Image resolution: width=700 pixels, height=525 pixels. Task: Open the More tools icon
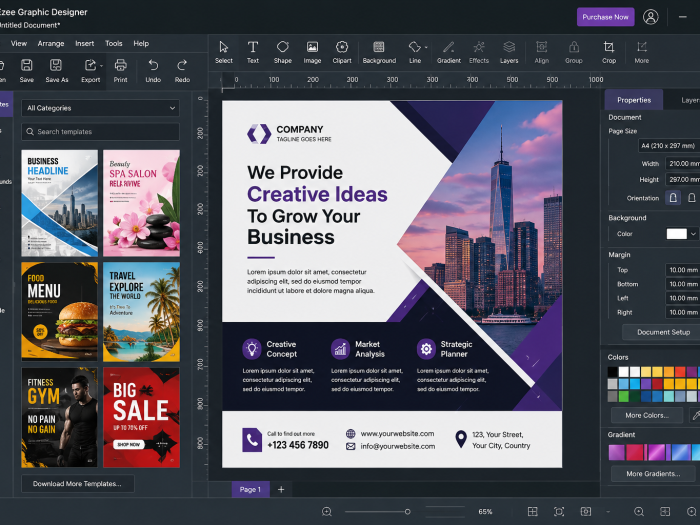(642, 52)
